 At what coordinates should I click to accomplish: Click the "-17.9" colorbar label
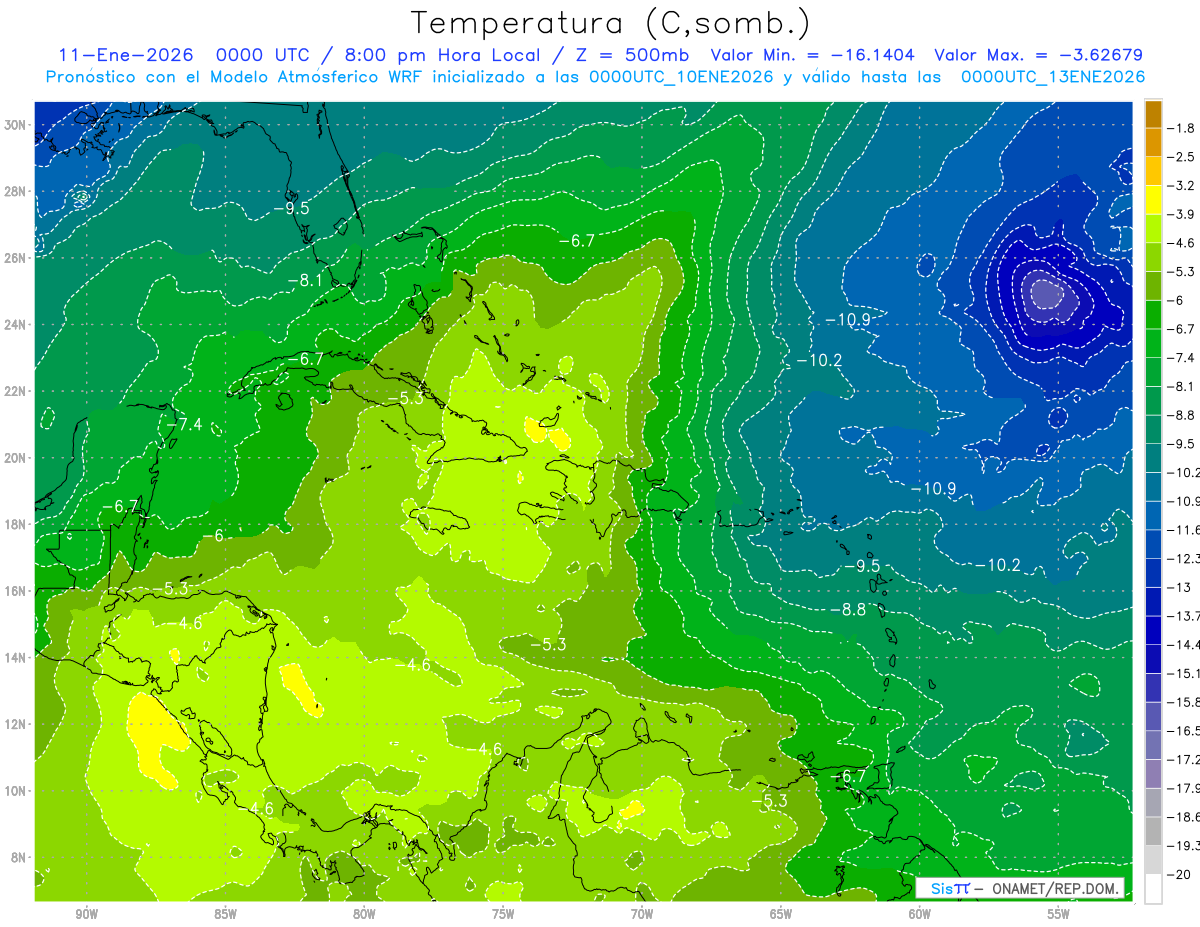click(x=1184, y=788)
